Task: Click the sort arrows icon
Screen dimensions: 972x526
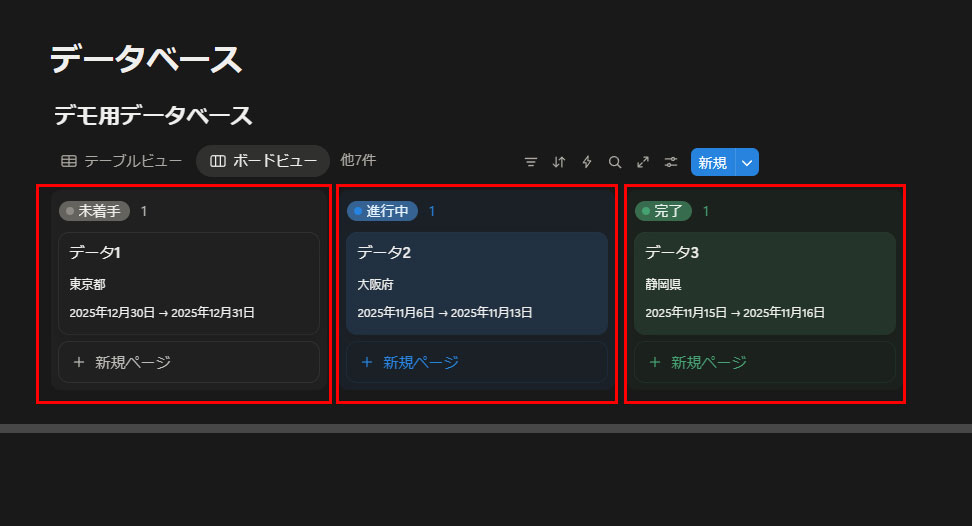Action: point(559,162)
